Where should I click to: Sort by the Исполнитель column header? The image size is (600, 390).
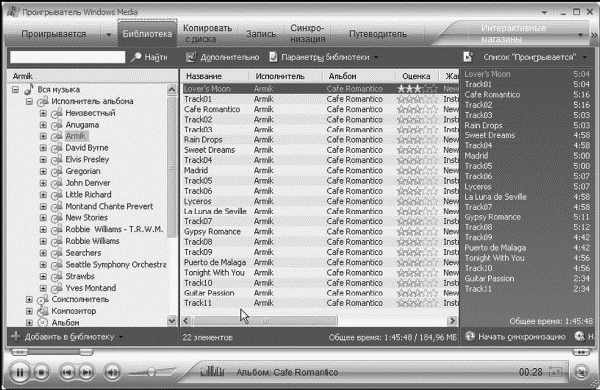(x=285, y=76)
